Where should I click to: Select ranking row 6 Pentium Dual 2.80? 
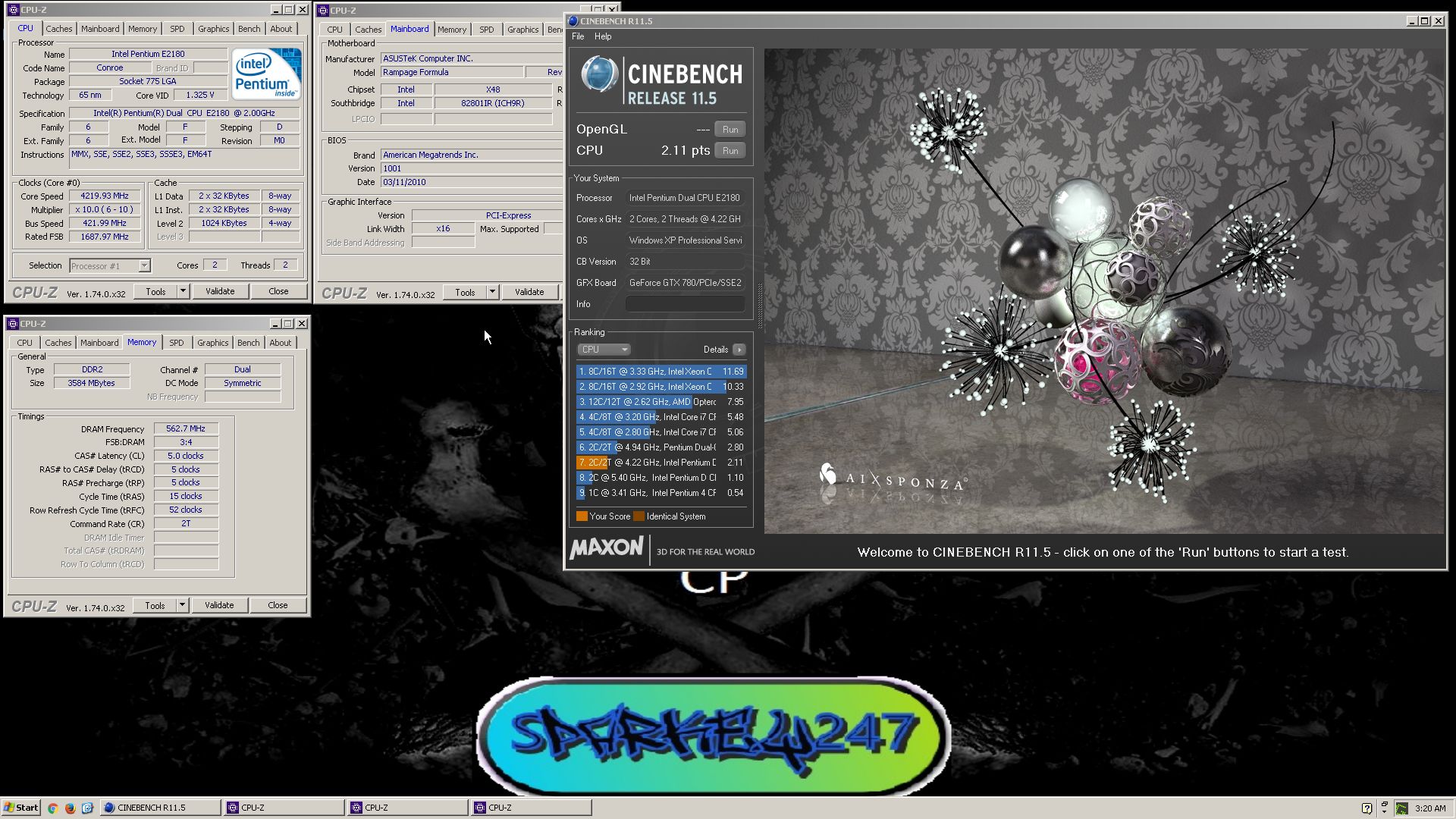[x=661, y=447]
